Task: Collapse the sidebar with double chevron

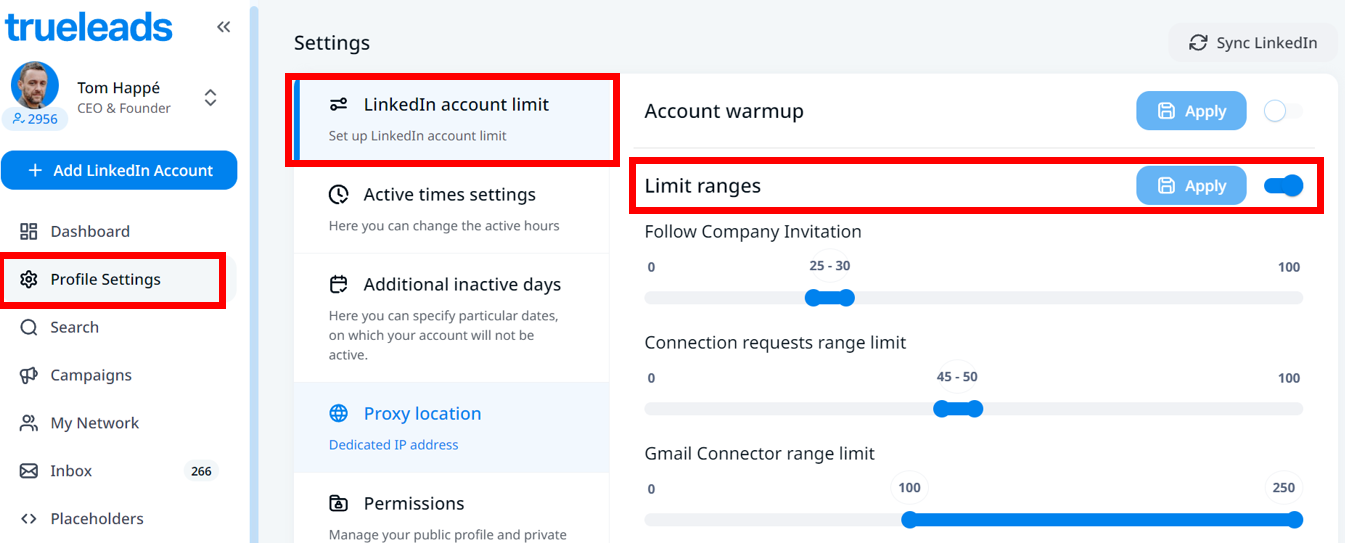Action: (223, 28)
